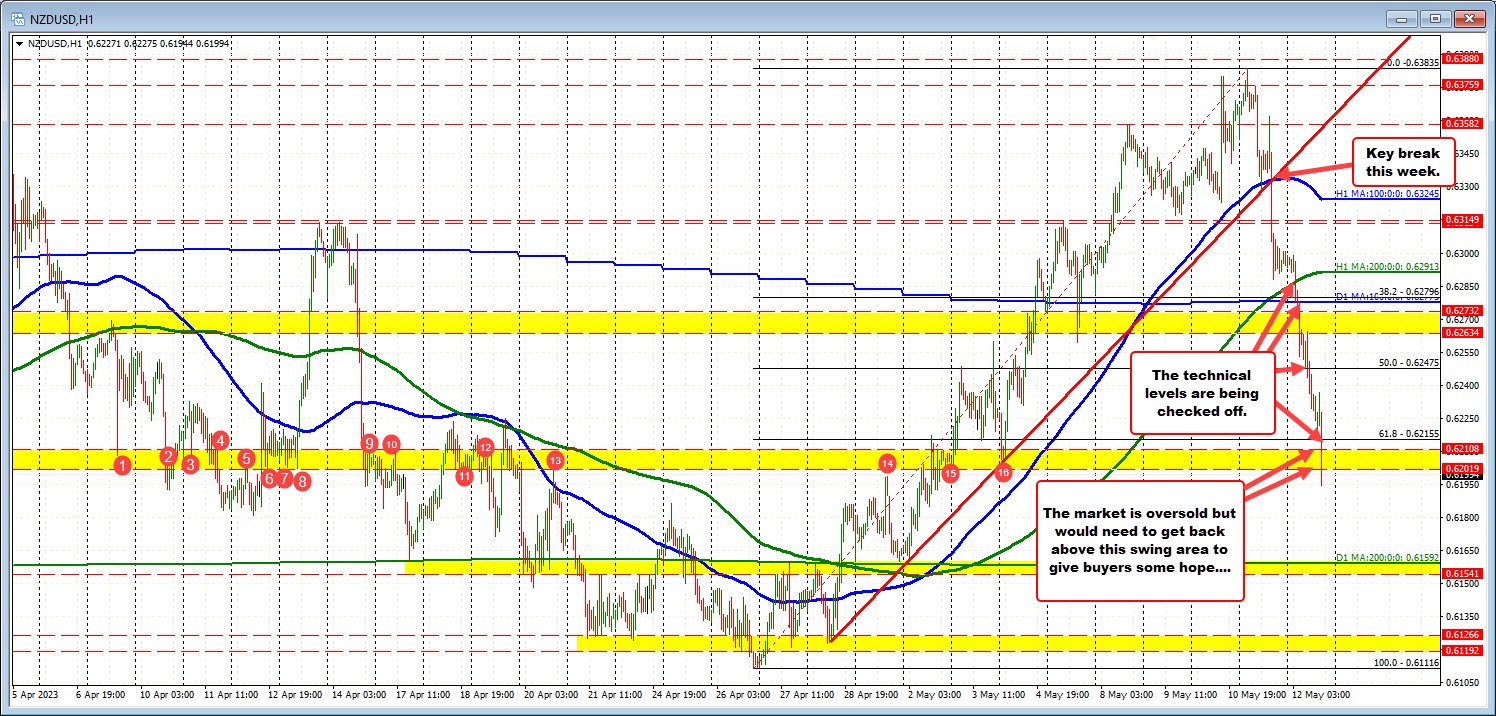1496x716 pixels.
Task: Select the 0.61541 red price label
Action: pos(1461,573)
